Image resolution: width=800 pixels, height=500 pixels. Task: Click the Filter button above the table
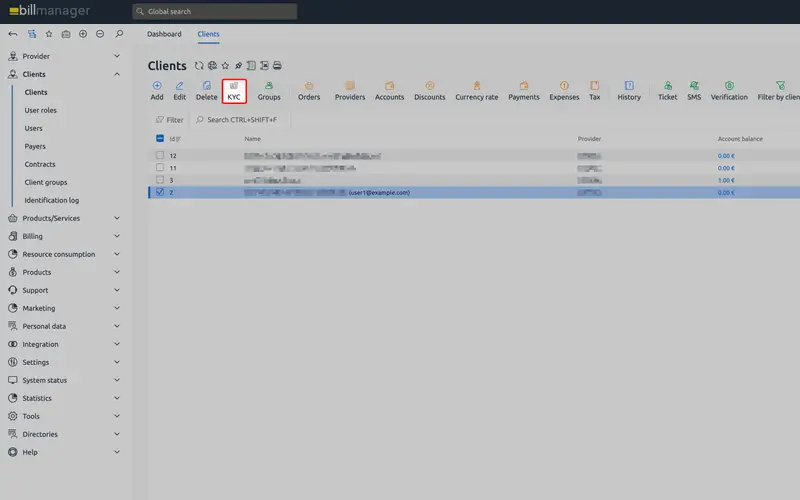[169, 120]
